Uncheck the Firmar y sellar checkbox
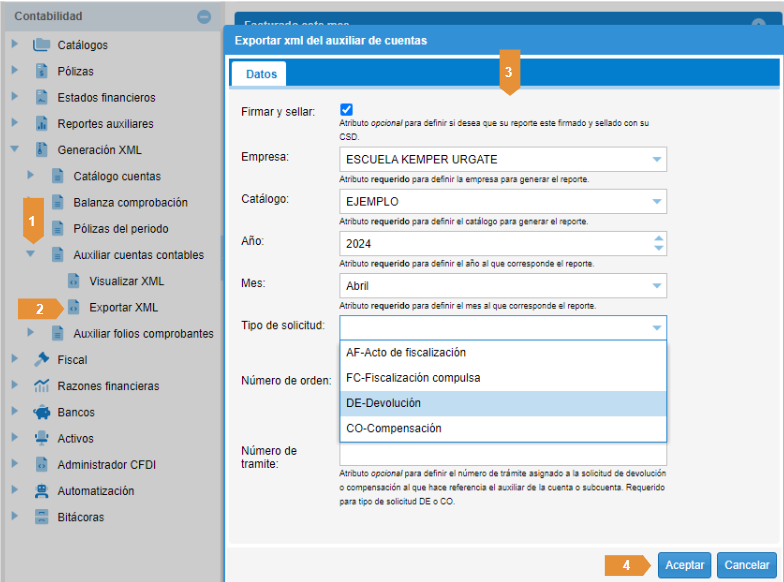Image resolution: width=784 pixels, height=582 pixels. [347, 109]
